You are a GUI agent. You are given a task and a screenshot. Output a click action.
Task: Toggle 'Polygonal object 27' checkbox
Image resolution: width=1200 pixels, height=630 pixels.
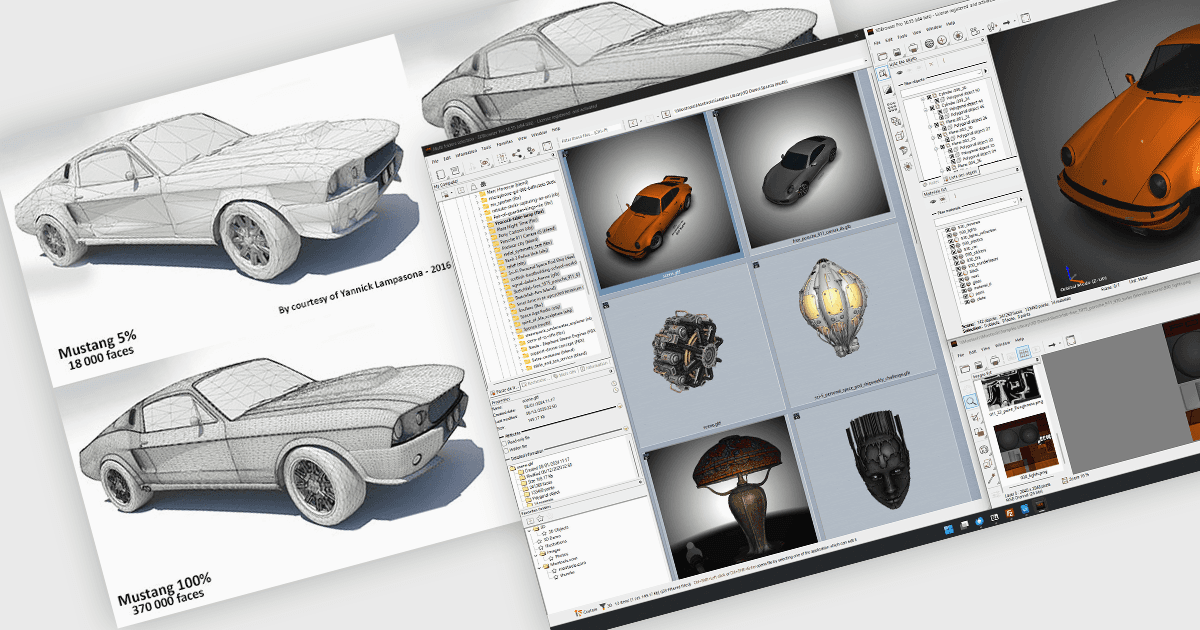[947, 140]
